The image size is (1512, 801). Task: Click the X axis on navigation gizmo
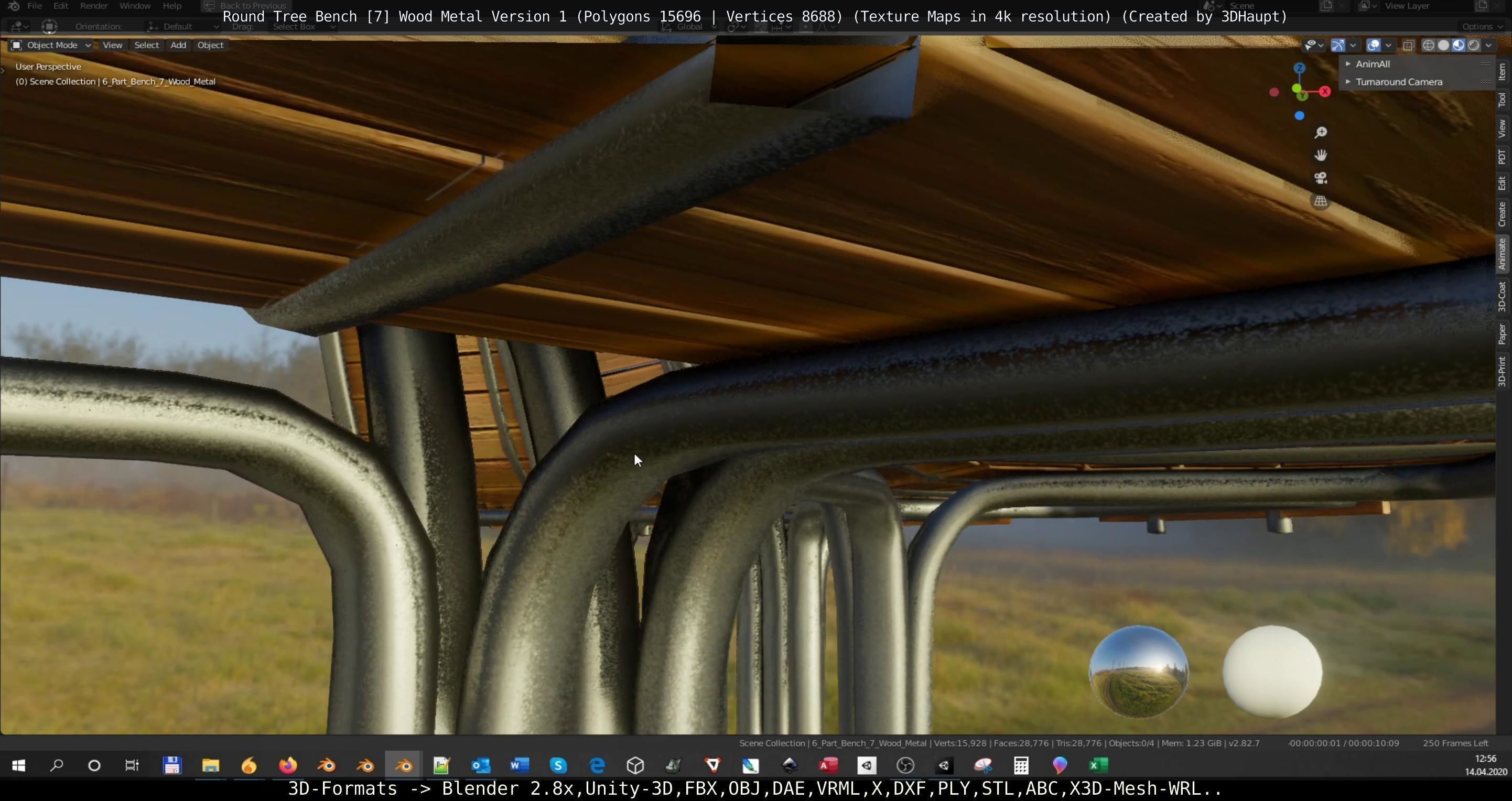point(1325,92)
